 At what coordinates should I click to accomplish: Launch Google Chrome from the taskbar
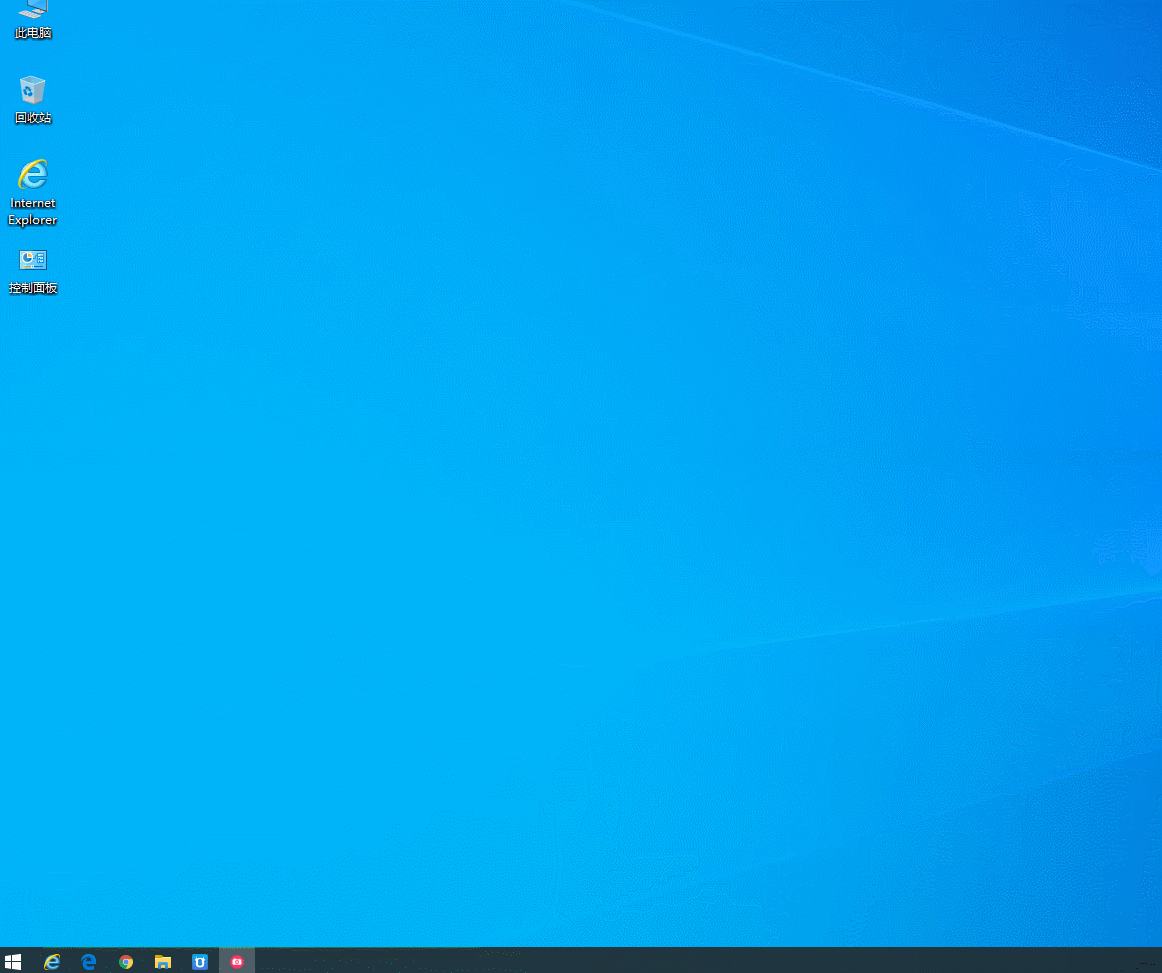click(126, 961)
